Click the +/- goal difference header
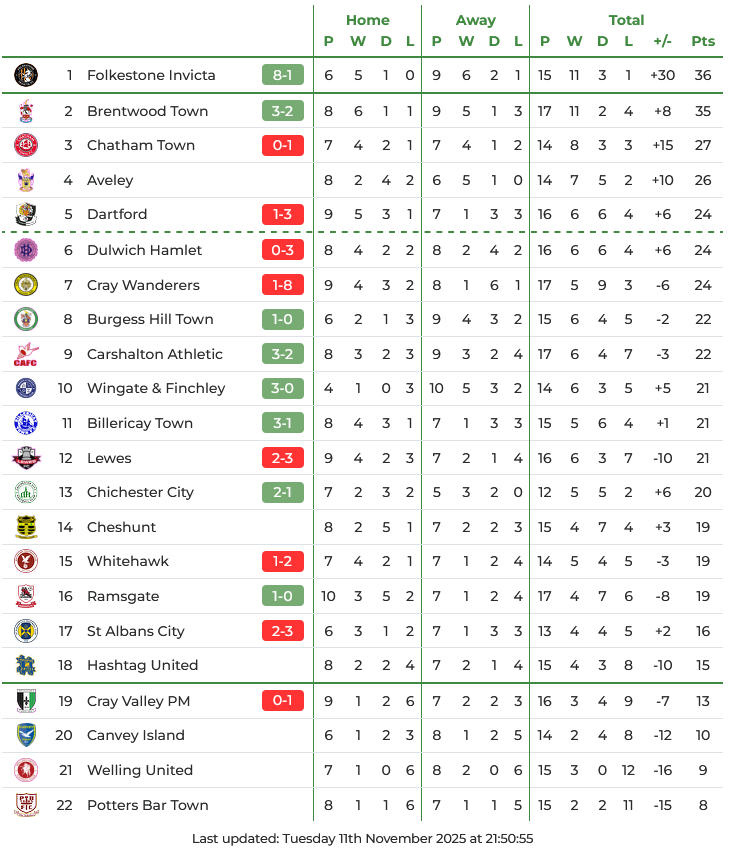 [x=662, y=41]
